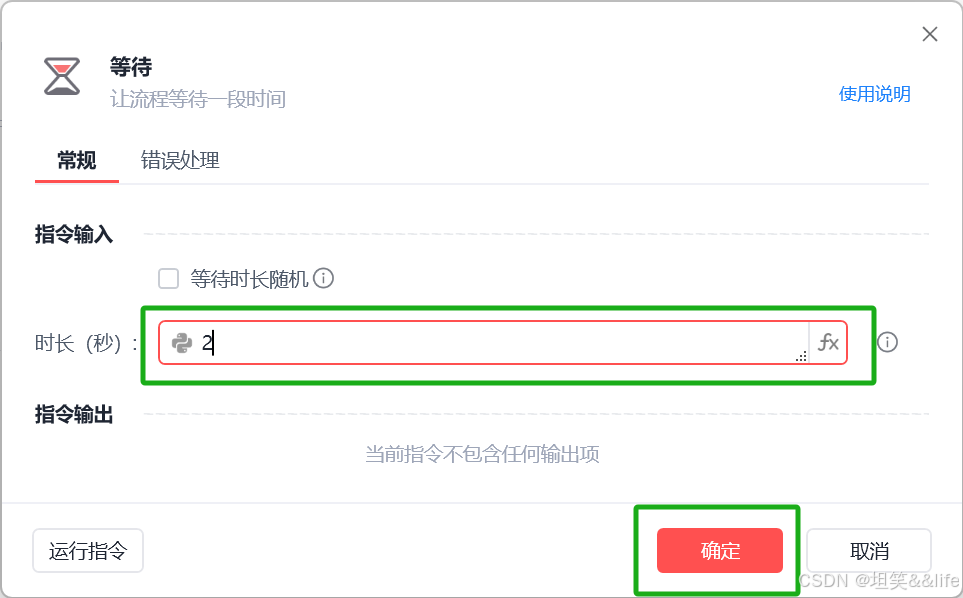This screenshot has height=598, width=963.
Task: Open the fx expression editor
Action: pyautogui.click(x=828, y=343)
